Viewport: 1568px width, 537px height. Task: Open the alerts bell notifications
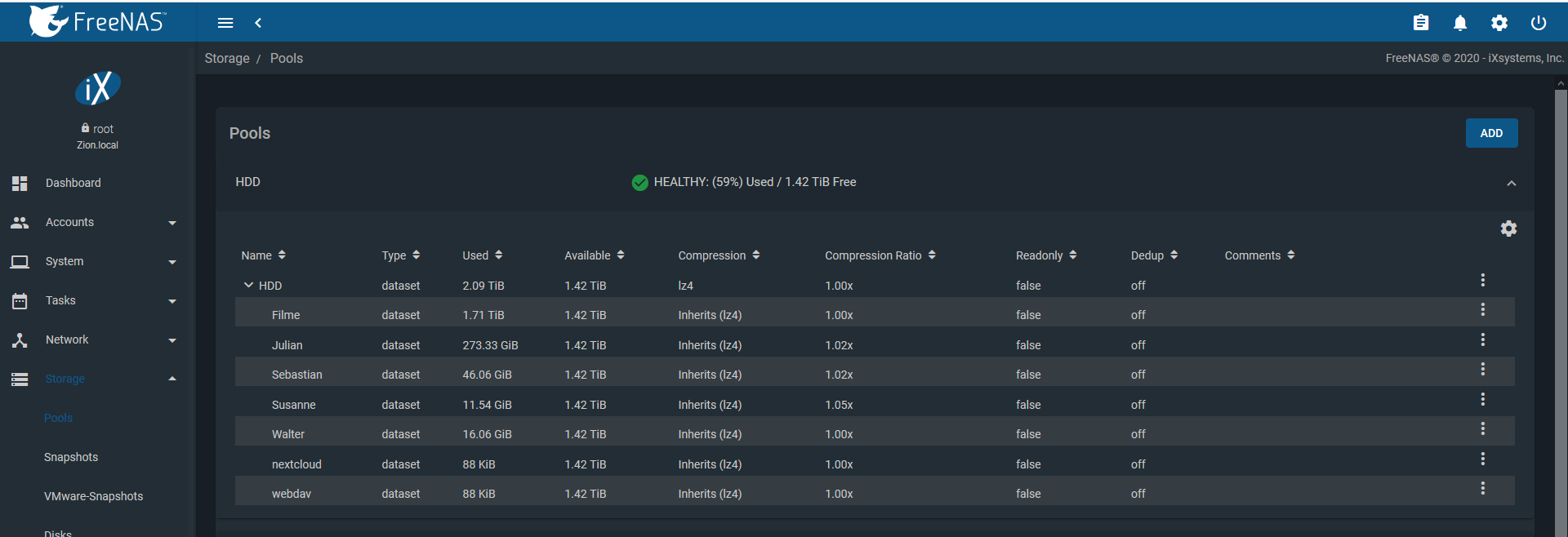tap(1460, 23)
